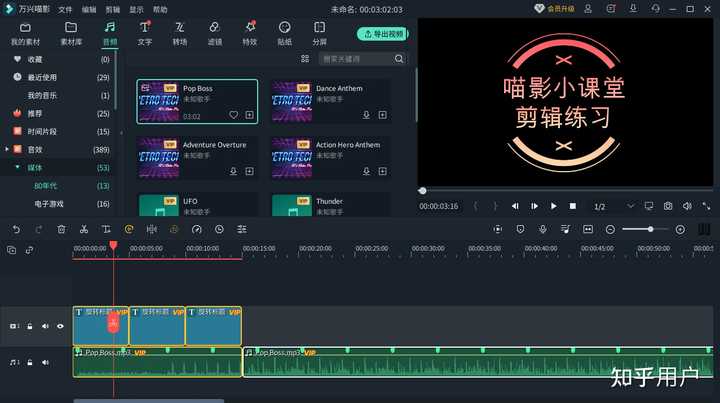Mute the video track speaker icon
The image size is (720, 403).
pos(45,326)
